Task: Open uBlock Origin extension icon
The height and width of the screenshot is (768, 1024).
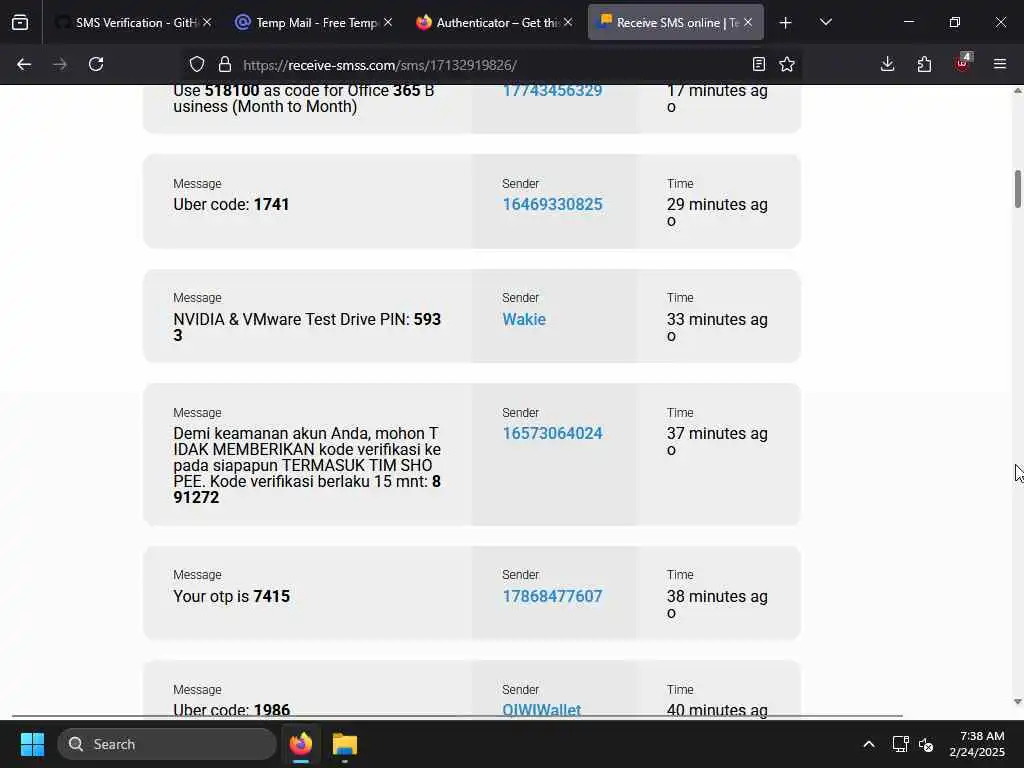Action: pos(963,63)
